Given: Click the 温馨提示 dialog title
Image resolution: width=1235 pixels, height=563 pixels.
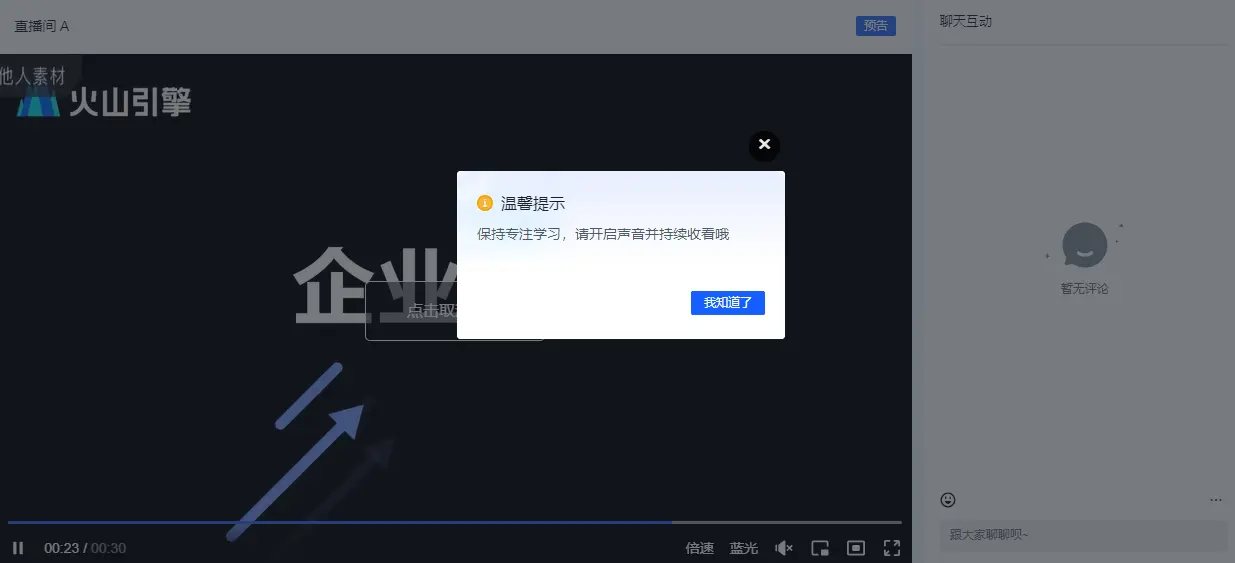Looking at the screenshot, I should (533, 203).
